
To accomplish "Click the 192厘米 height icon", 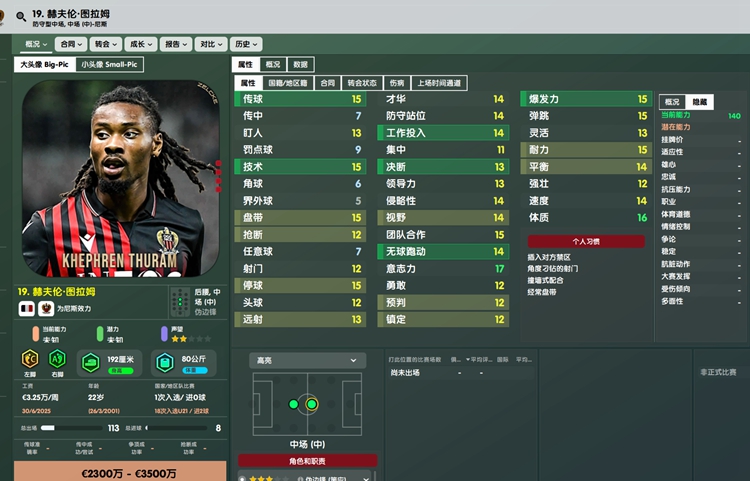I will (90, 363).
